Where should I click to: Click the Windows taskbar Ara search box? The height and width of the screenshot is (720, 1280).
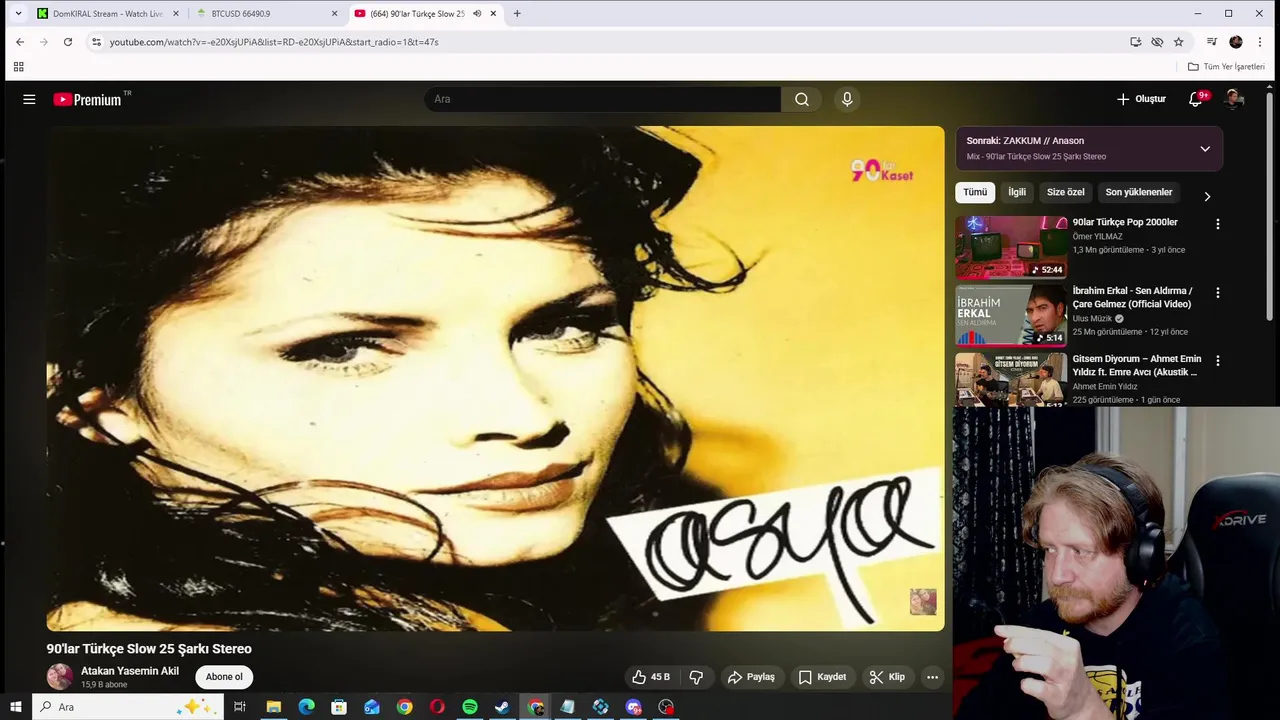point(127,707)
